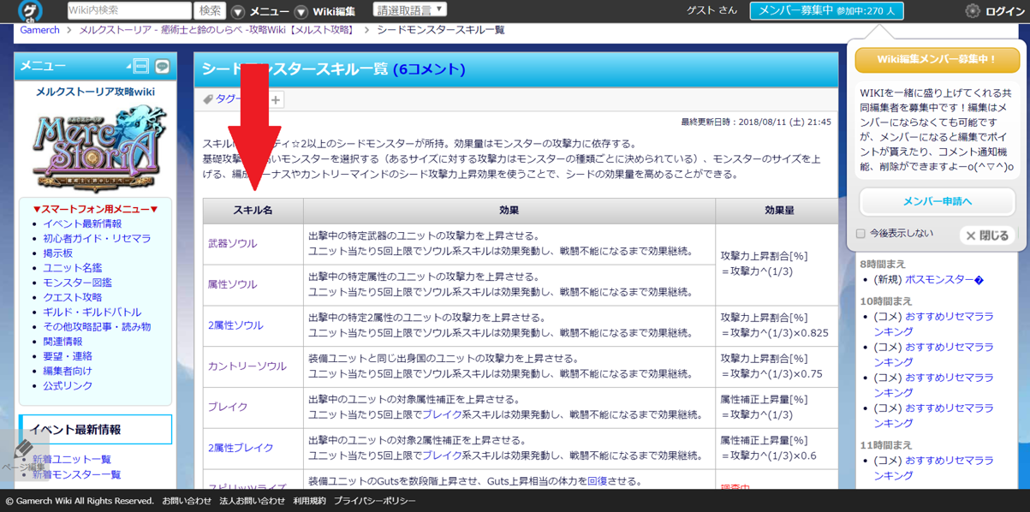
Task: Open the 利用規約 footer link
Action: 309,501
